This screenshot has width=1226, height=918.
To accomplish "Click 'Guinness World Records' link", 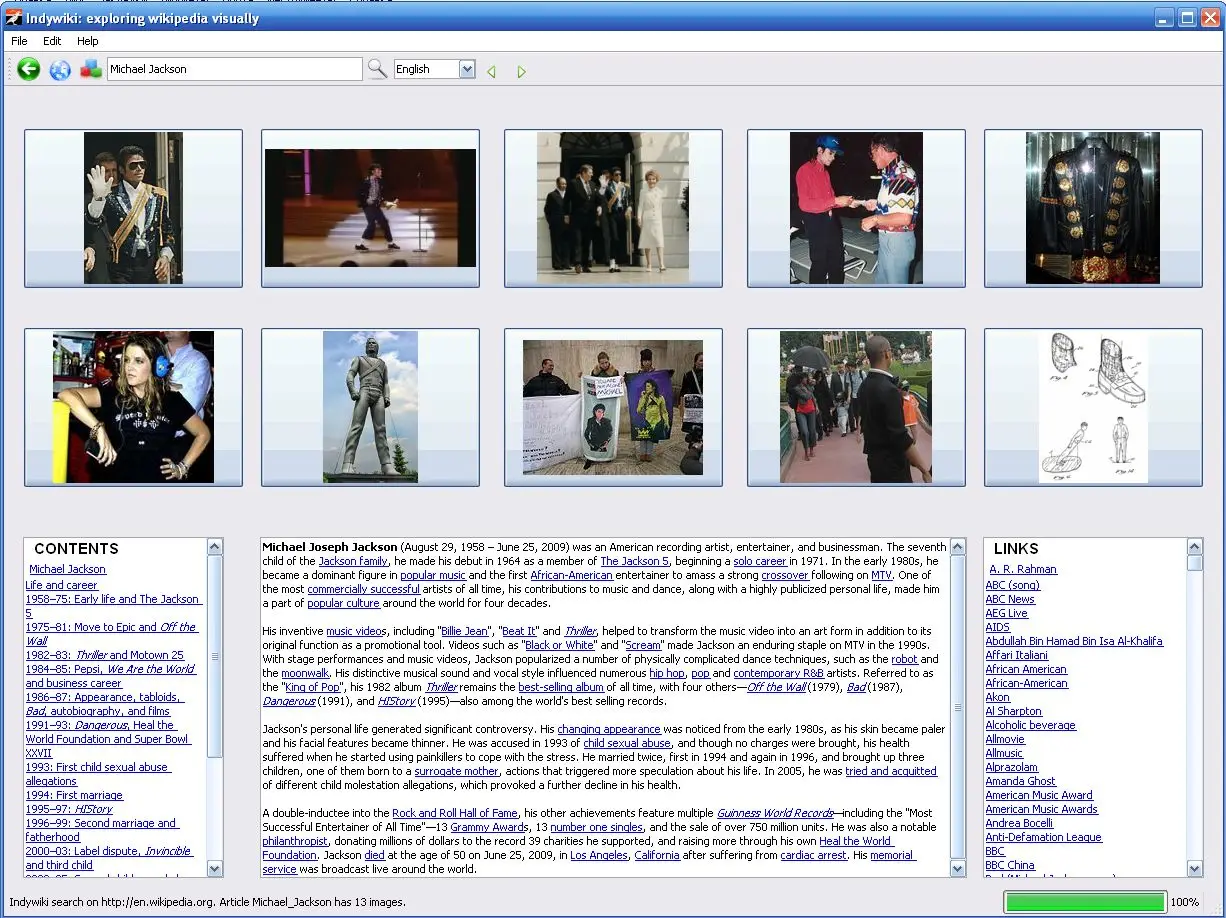I will [x=775, y=813].
